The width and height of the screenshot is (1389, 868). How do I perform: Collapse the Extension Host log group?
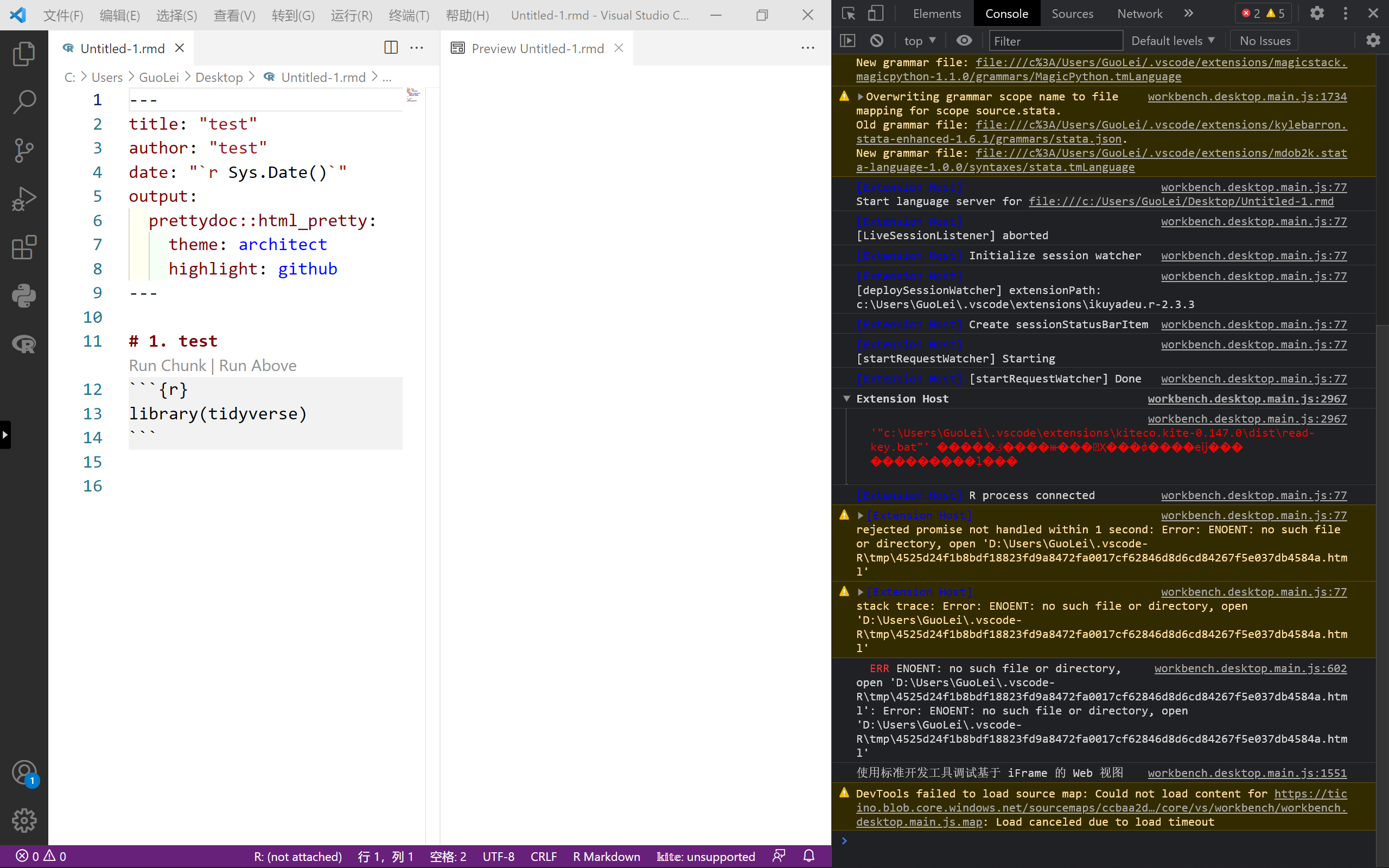tap(848, 398)
